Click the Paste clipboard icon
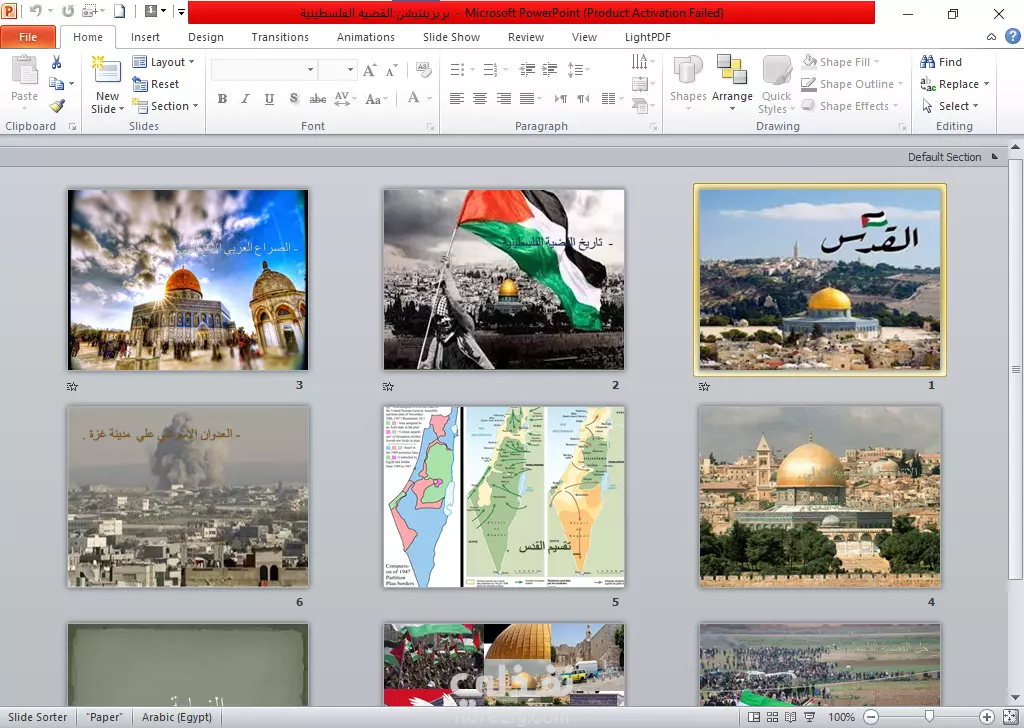Viewport: 1024px width, 728px height. pos(25,71)
